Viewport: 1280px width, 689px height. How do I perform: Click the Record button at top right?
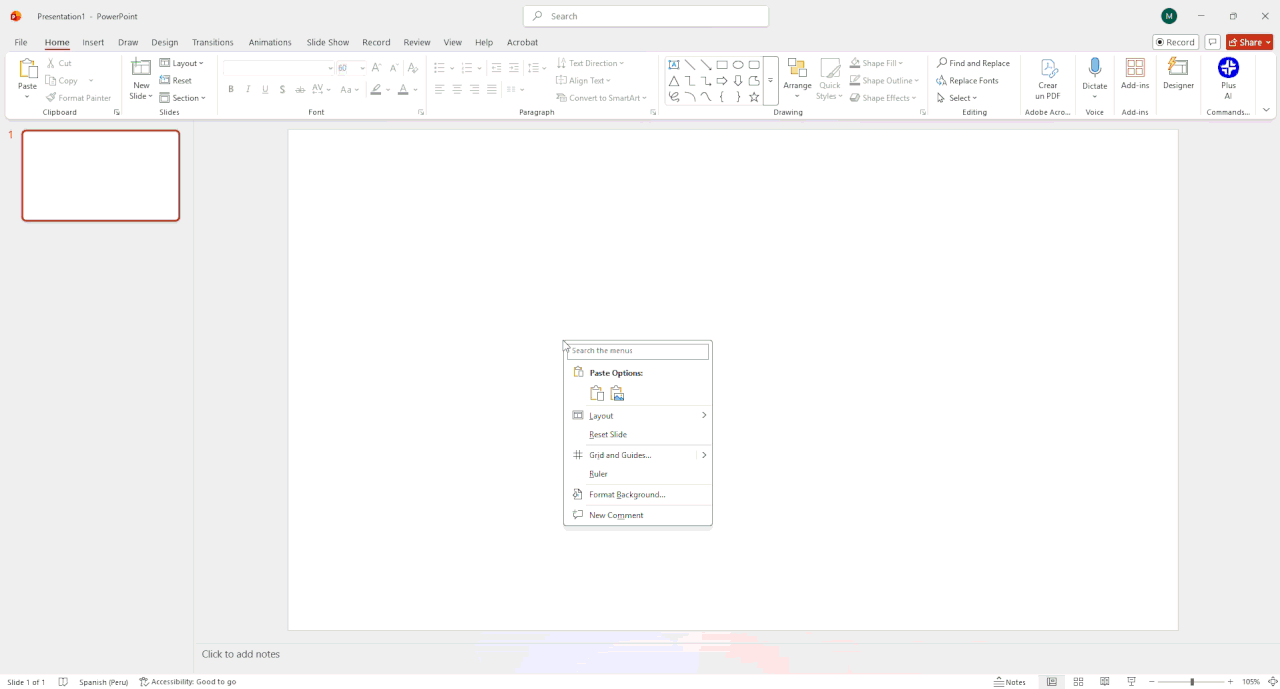[1175, 42]
